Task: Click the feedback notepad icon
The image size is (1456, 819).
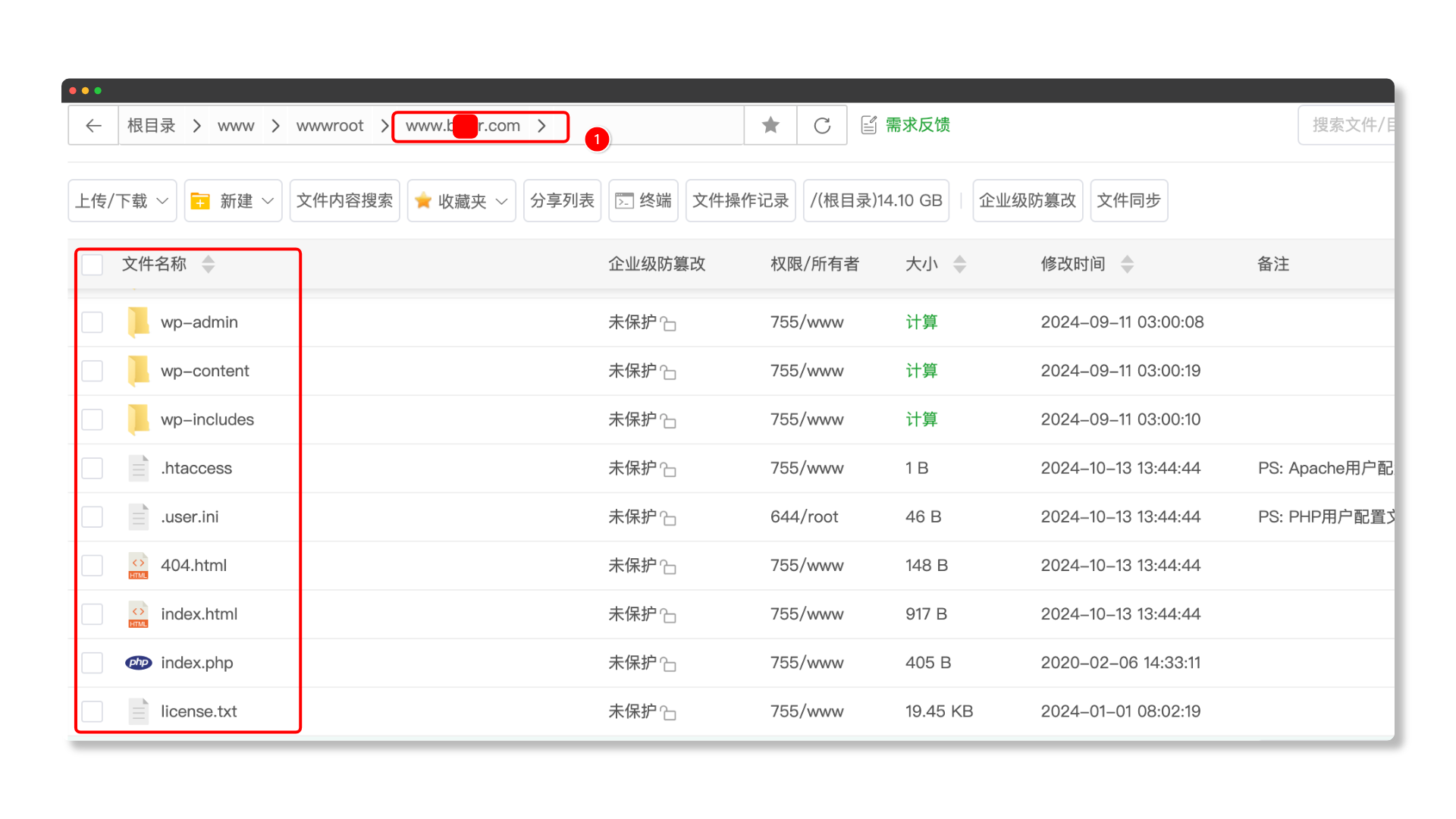Action: [869, 125]
